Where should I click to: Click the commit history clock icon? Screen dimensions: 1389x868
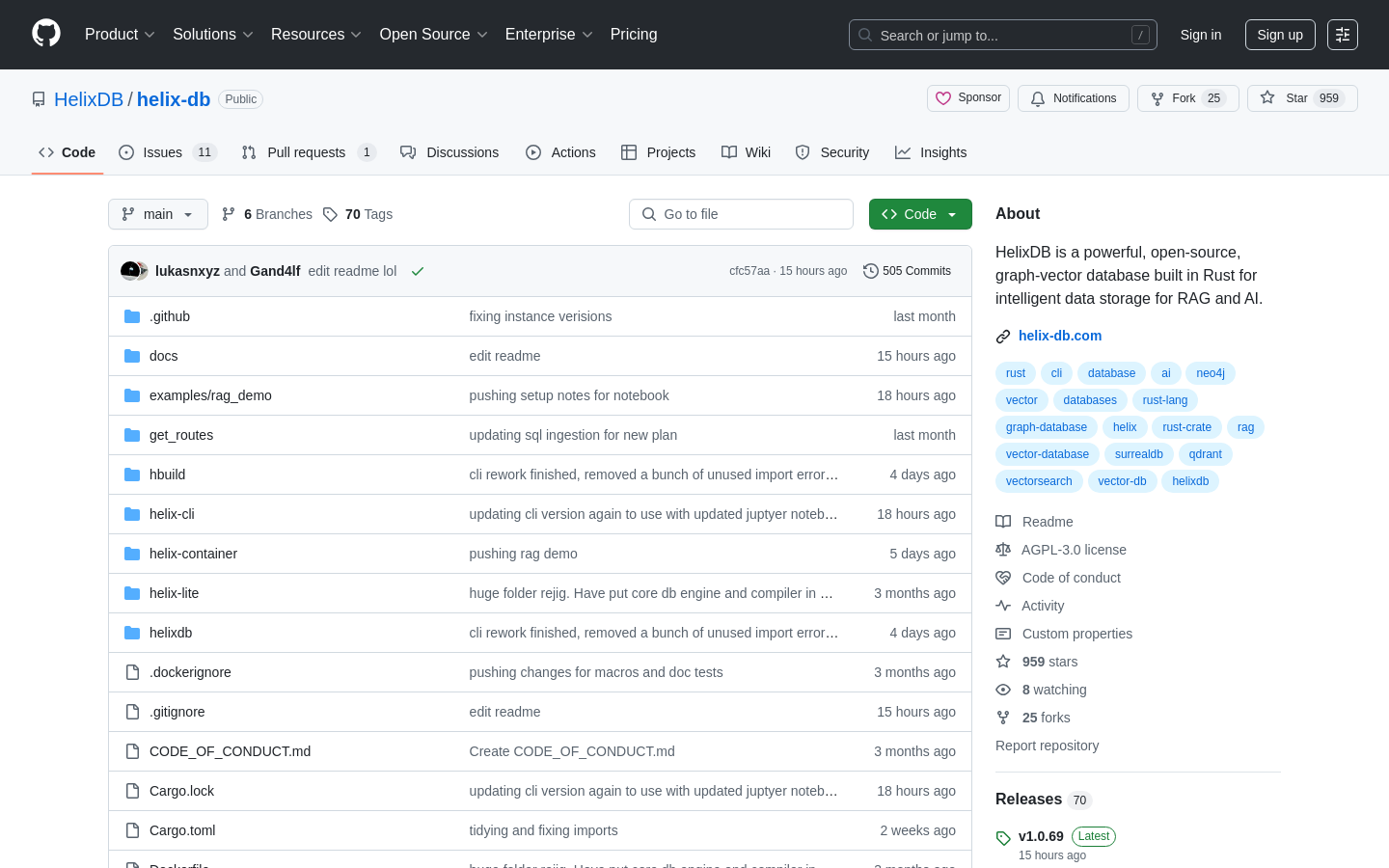tap(870, 271)
